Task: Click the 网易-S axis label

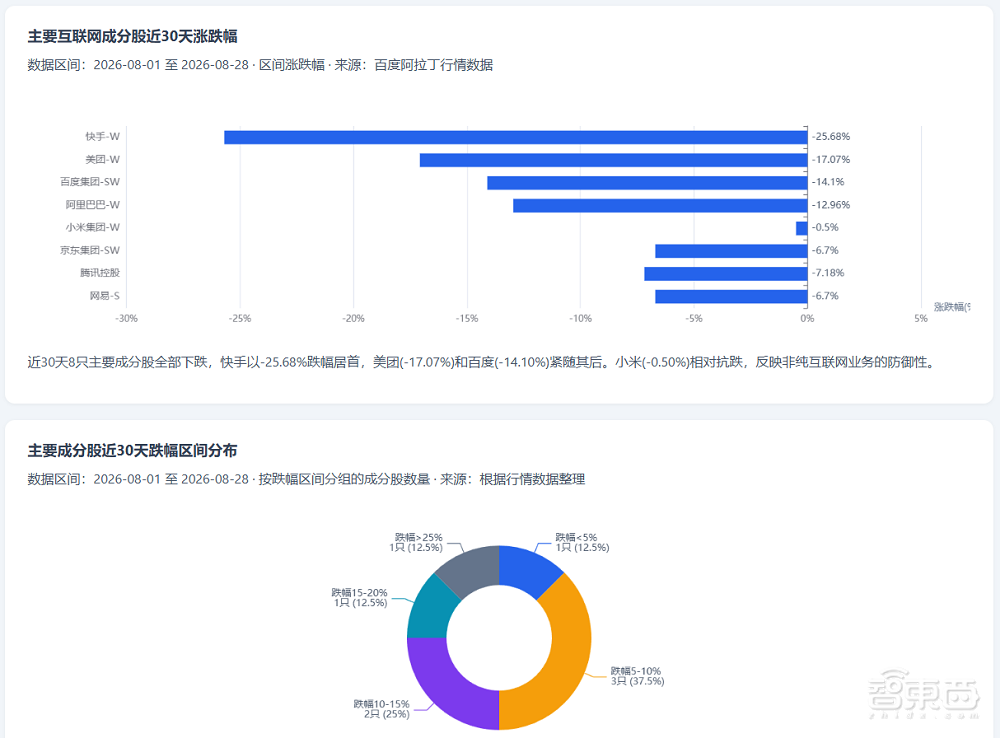Action: pyautogui.click(x=105, y=295)
